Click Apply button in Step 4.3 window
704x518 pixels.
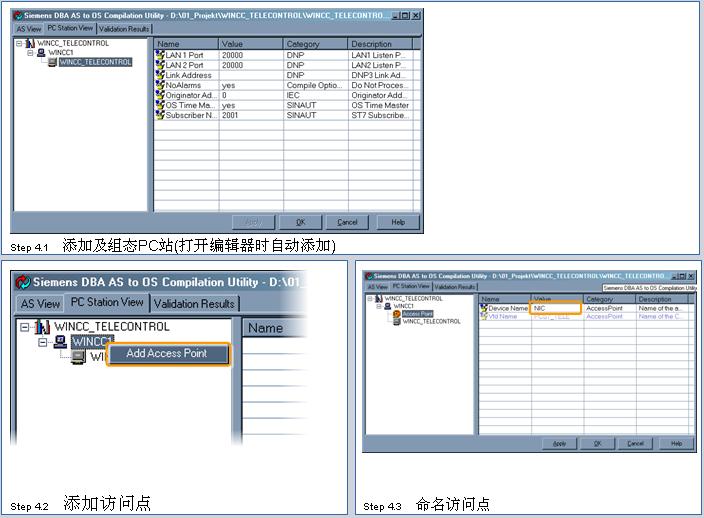(559, 443)
